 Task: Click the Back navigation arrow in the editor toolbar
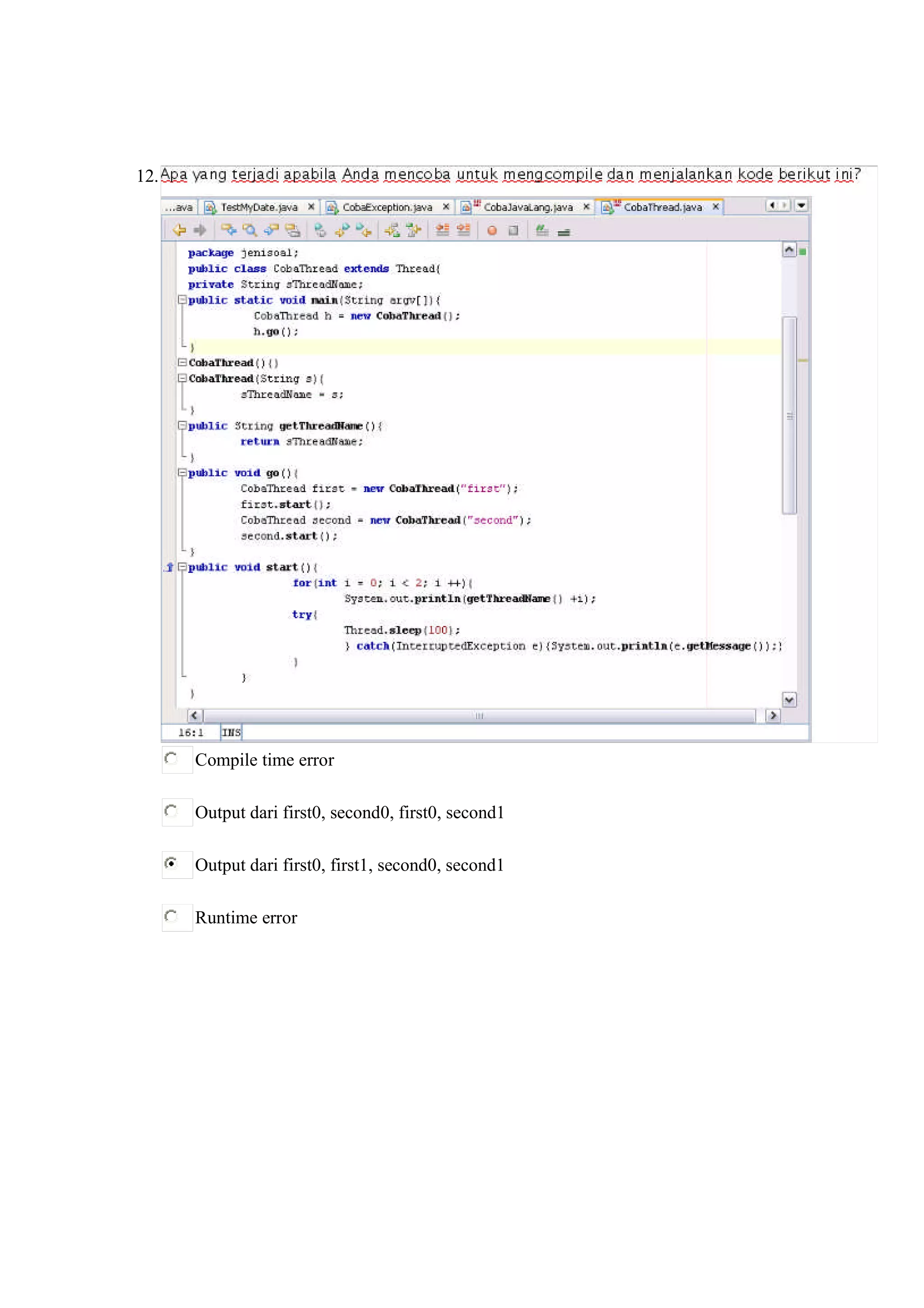[x=179, y=230]
